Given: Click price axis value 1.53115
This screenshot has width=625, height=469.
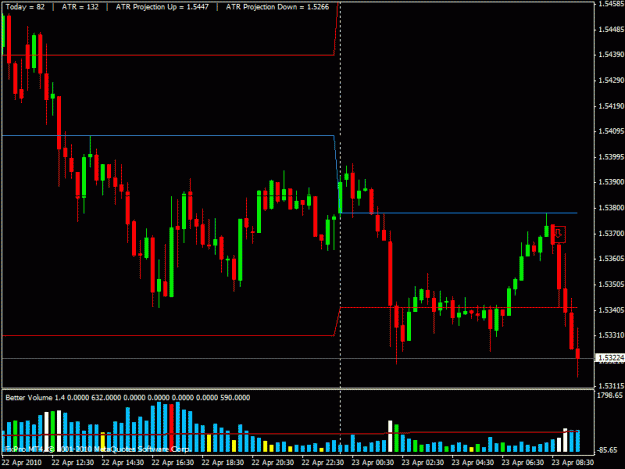Looking at the screenshot, I should point(611,386).
